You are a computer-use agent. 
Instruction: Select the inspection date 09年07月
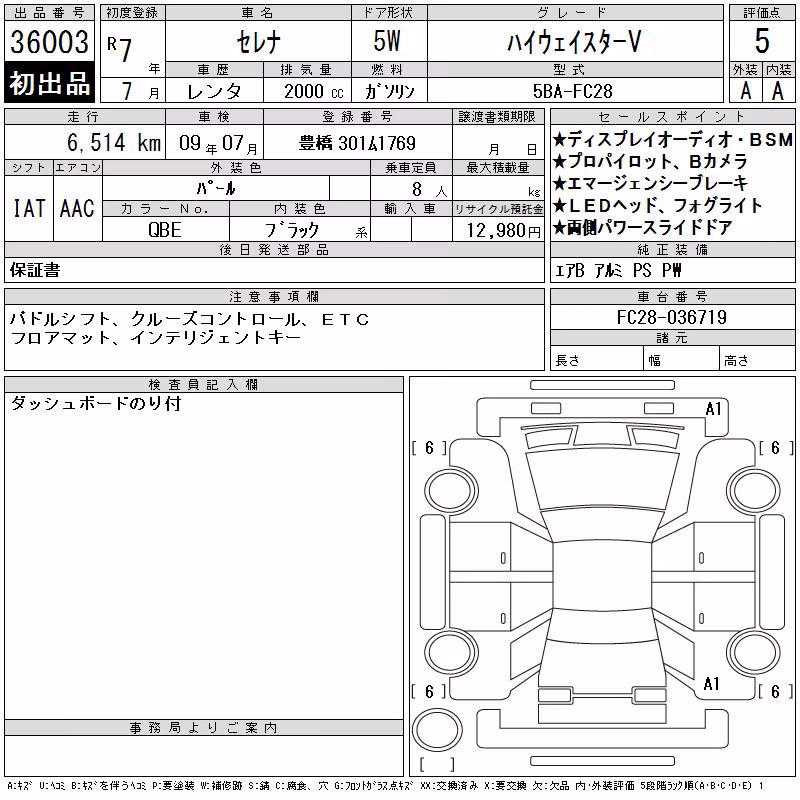tap(218, 143)
